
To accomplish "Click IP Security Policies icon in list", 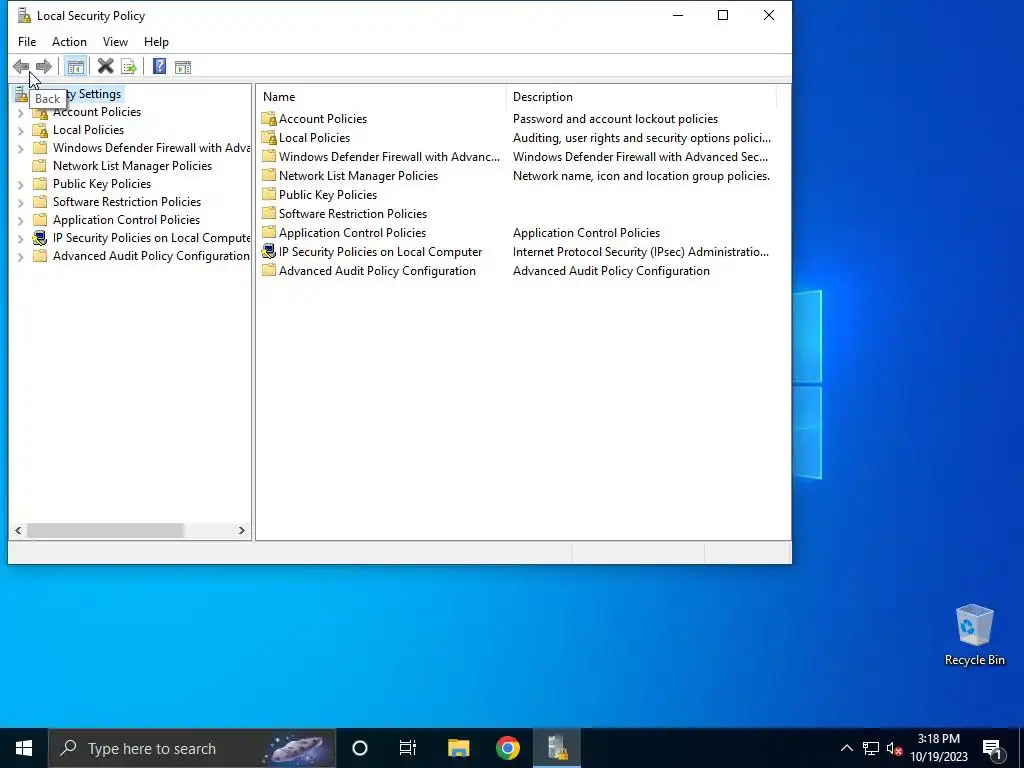I will point(268,251).
